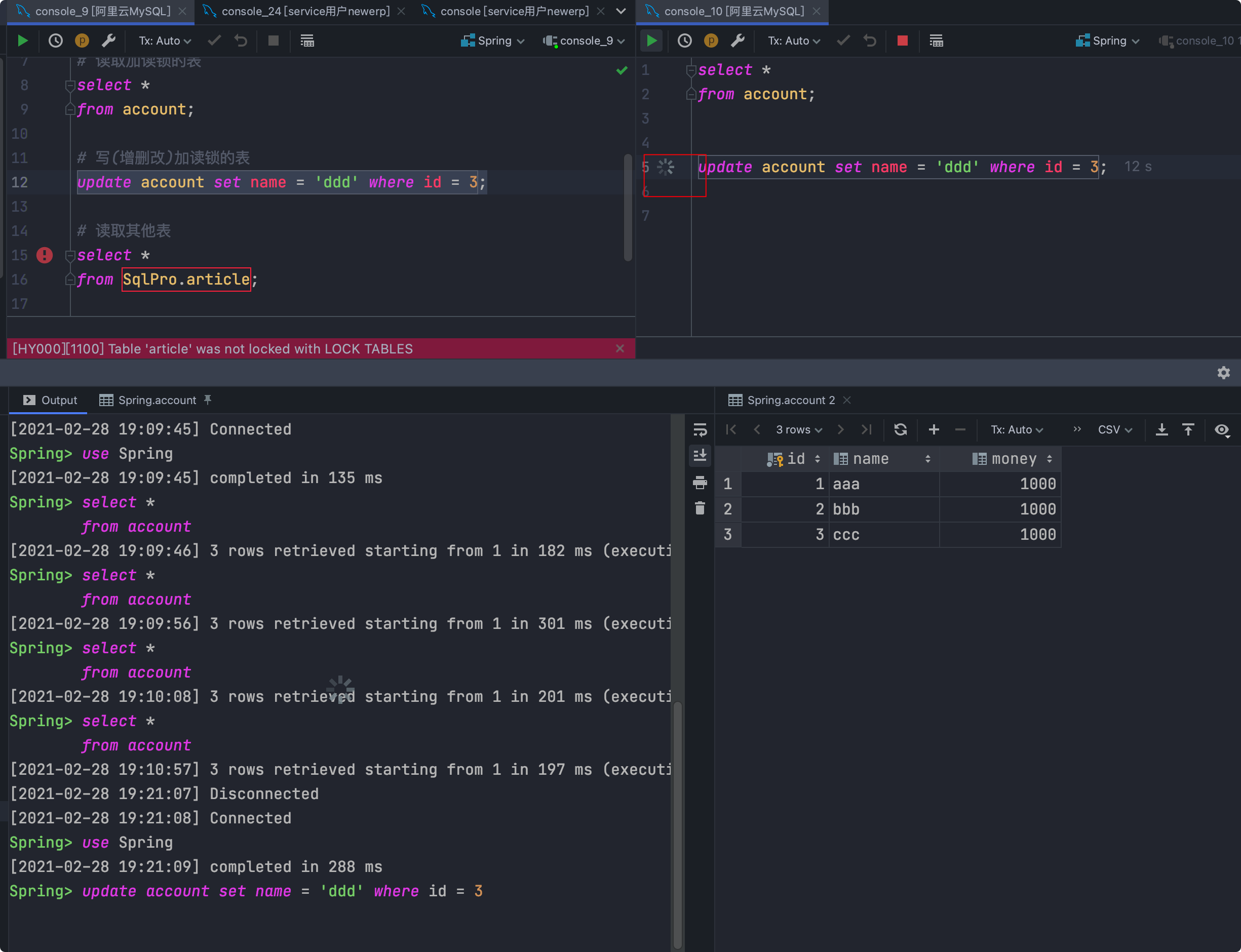
Task: Open the Tx: Auto dropdown in the console_9 toolbar
Action: point(165,41)
